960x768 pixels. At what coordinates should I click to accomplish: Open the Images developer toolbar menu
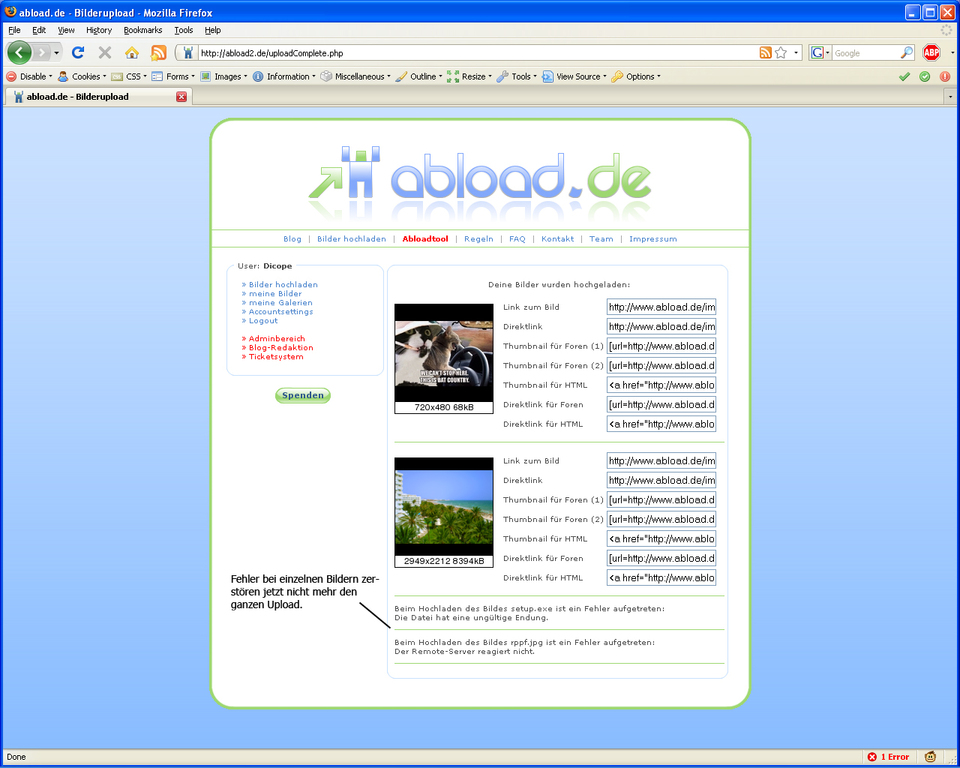[x=223, y=77]
